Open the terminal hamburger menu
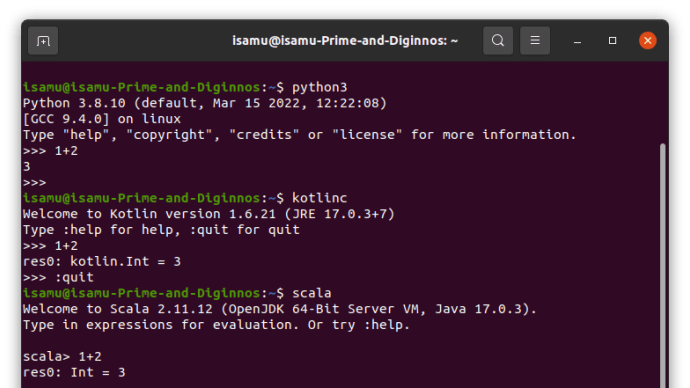 [x=535, y=41]
